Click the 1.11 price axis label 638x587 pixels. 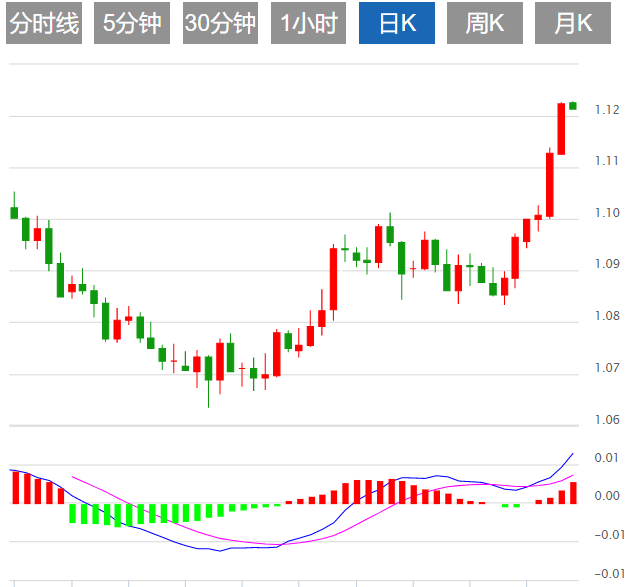(607, 161)
